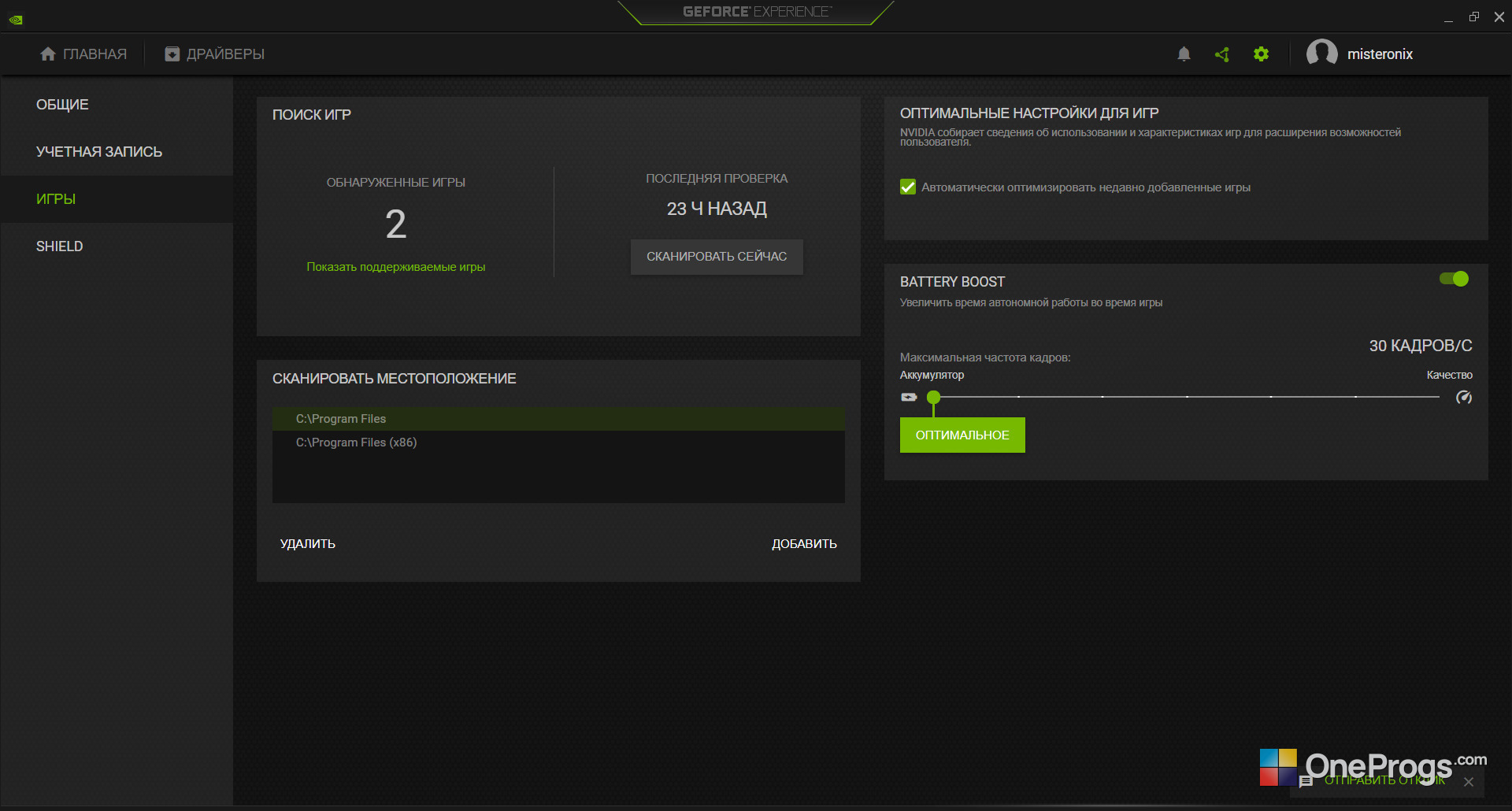Select the C:\Program Files scan location
Screen dimensions: 1512x811
point(558,419)
